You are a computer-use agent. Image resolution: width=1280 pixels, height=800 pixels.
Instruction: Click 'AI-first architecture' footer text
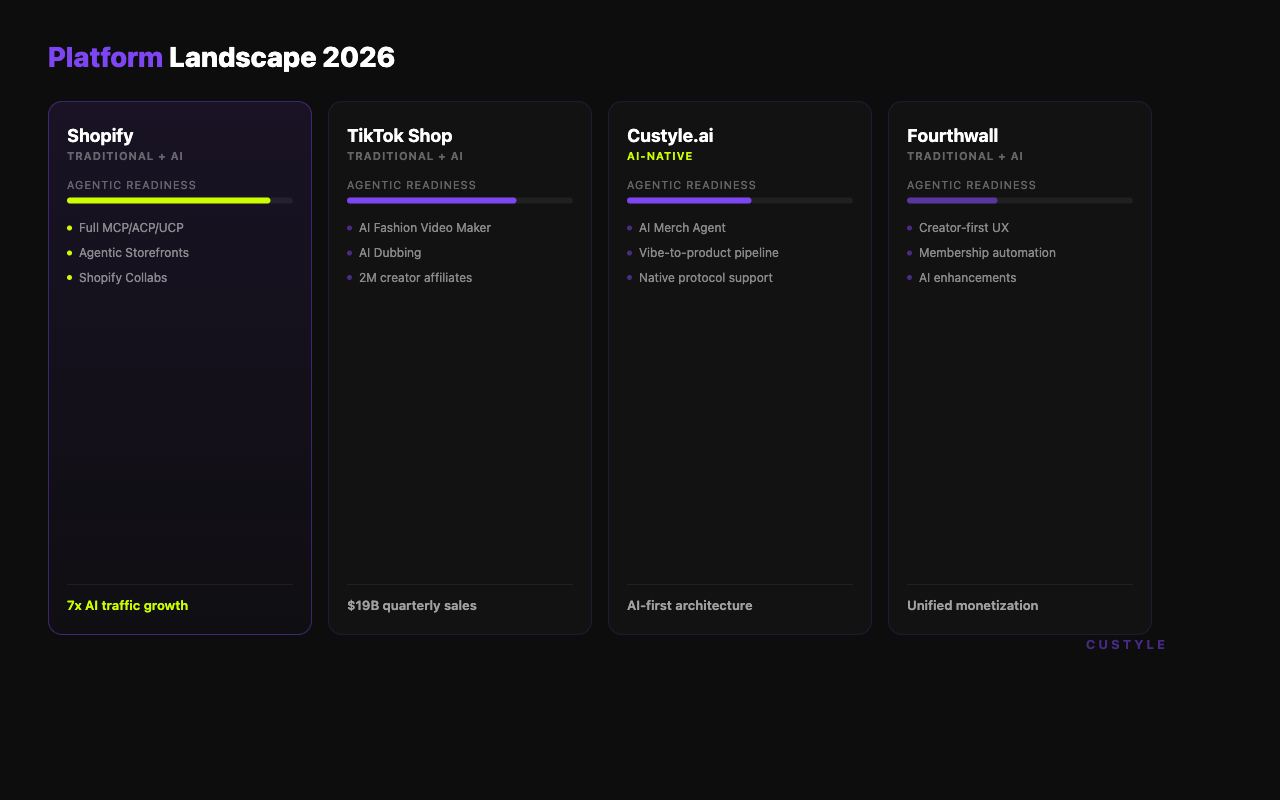(x=690, y=606)
